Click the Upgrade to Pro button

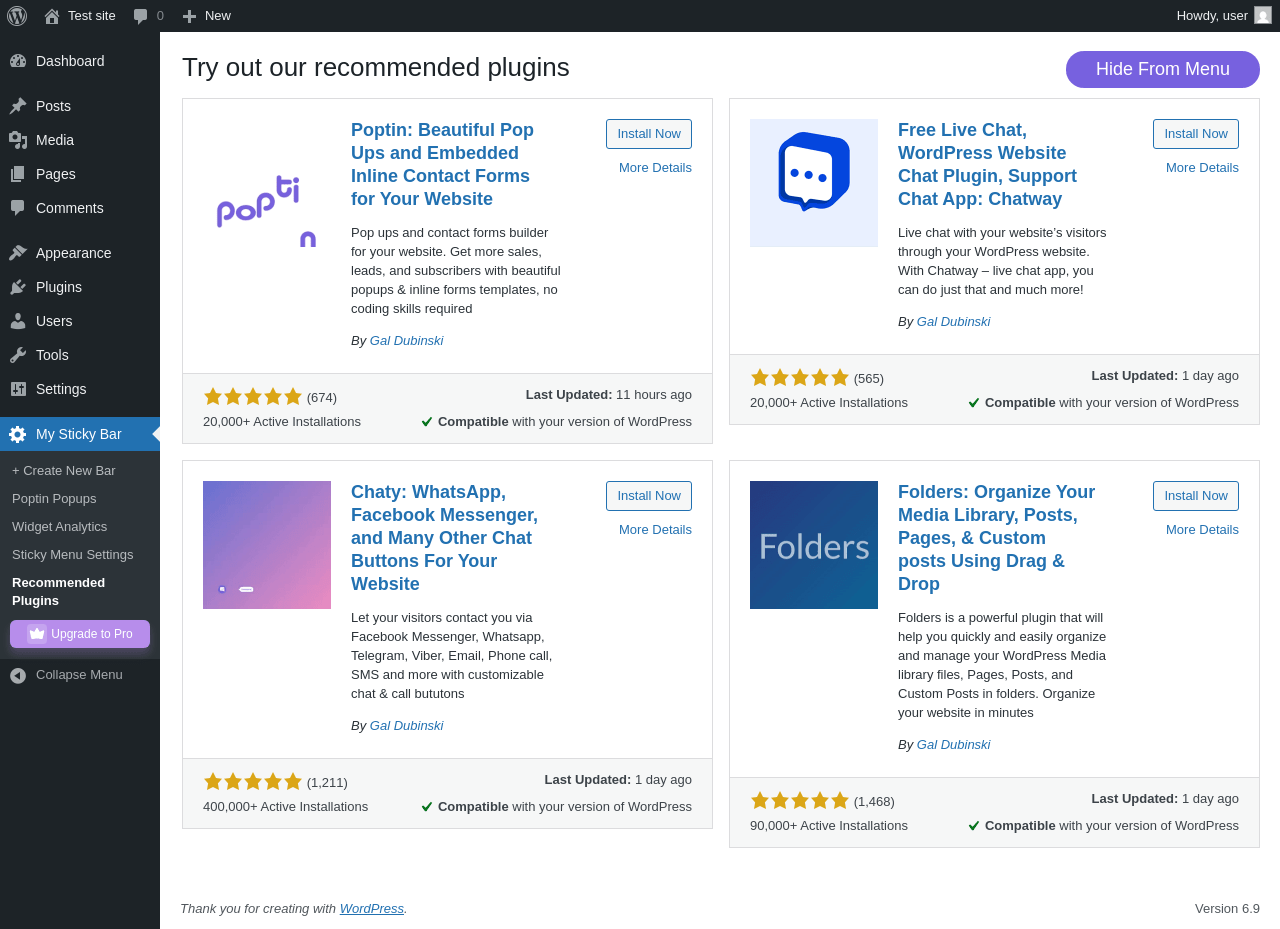80,634
